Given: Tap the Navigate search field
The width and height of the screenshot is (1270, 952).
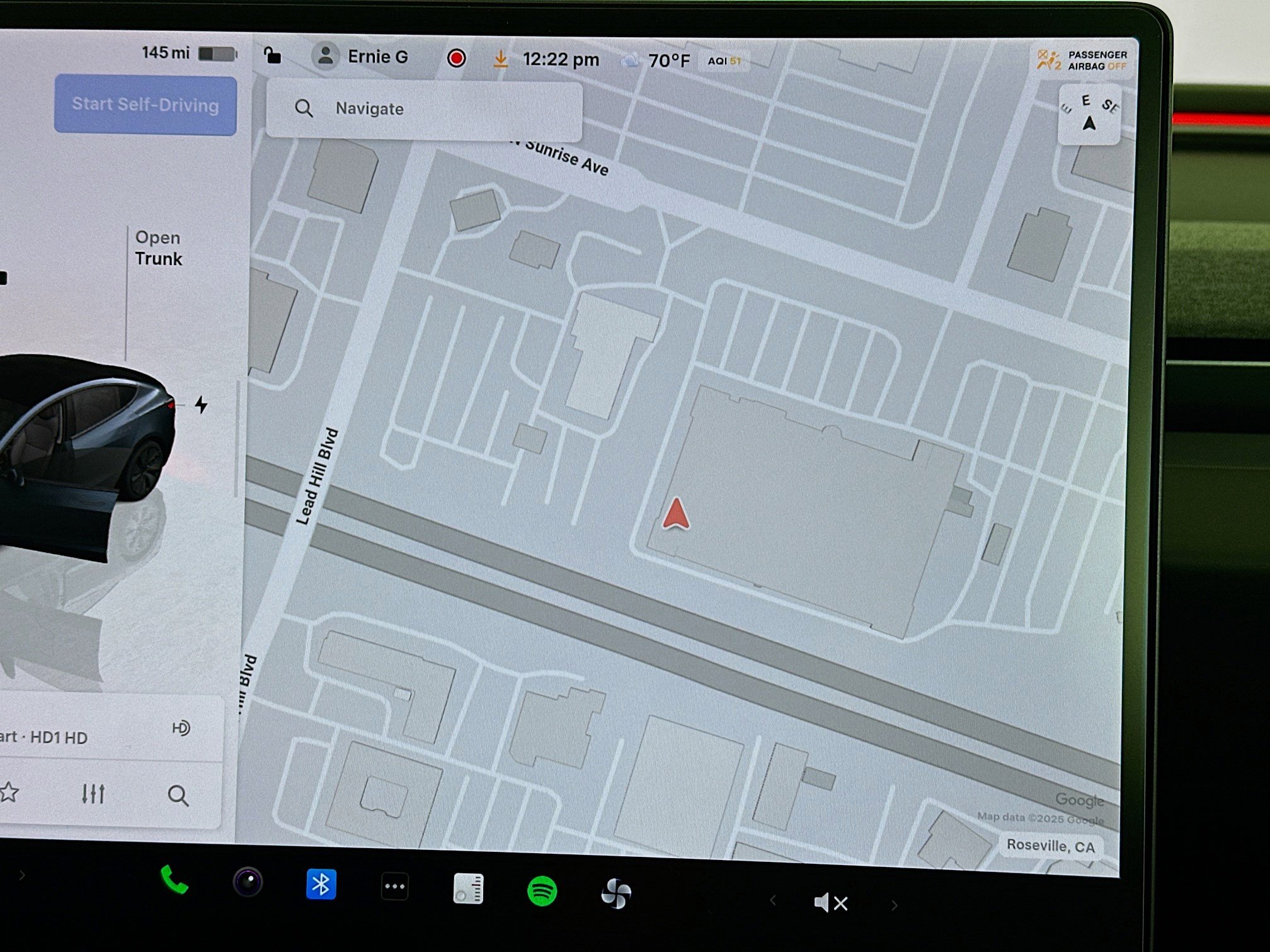Looking at the screenshot, I should point(426,109).
